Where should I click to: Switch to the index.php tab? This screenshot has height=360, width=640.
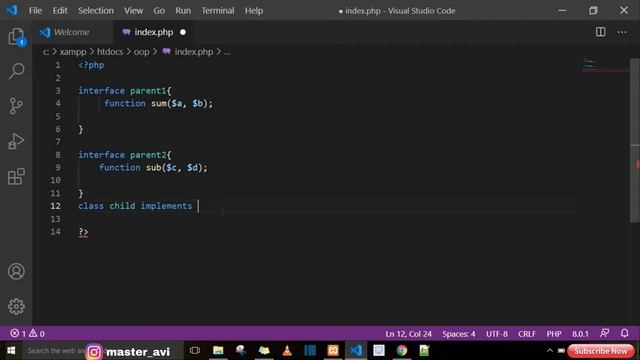coord(154,32)
